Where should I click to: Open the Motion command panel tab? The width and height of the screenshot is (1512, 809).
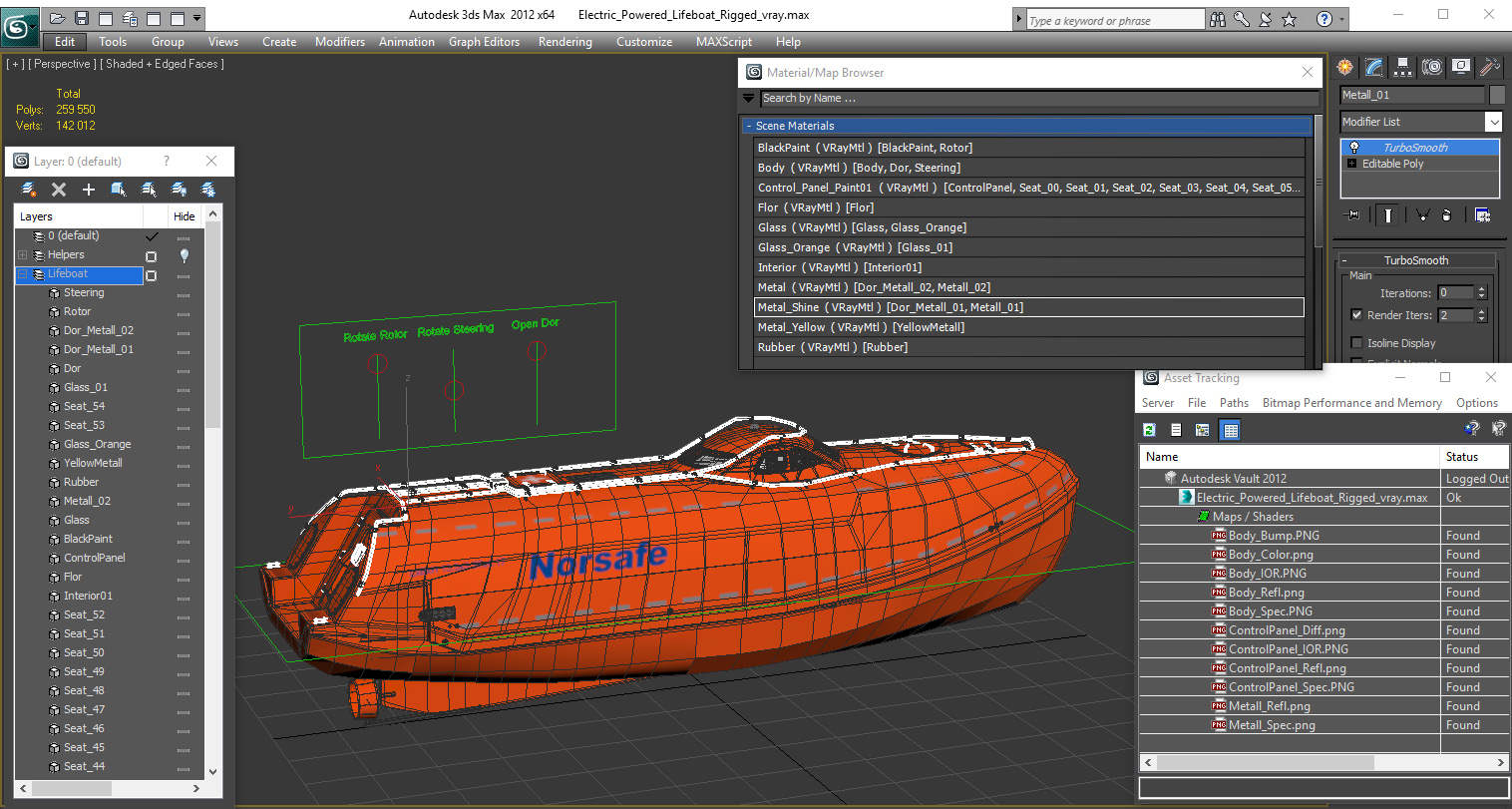click(x=1432, y=67)
